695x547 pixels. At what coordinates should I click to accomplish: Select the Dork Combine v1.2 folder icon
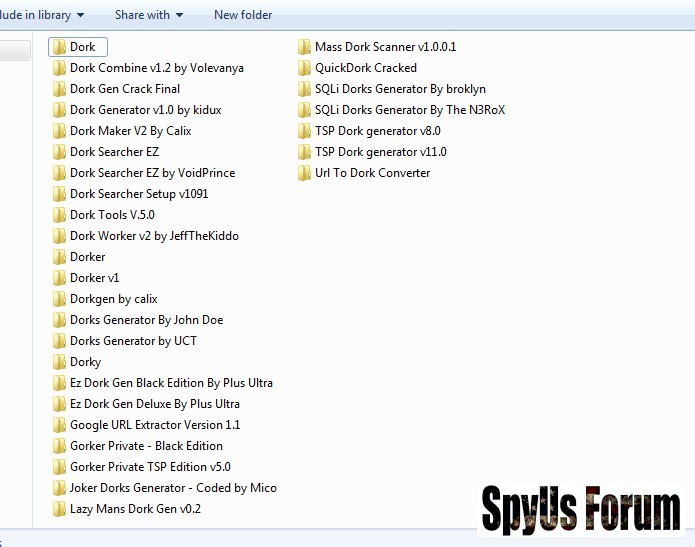(x=59, y=68)
